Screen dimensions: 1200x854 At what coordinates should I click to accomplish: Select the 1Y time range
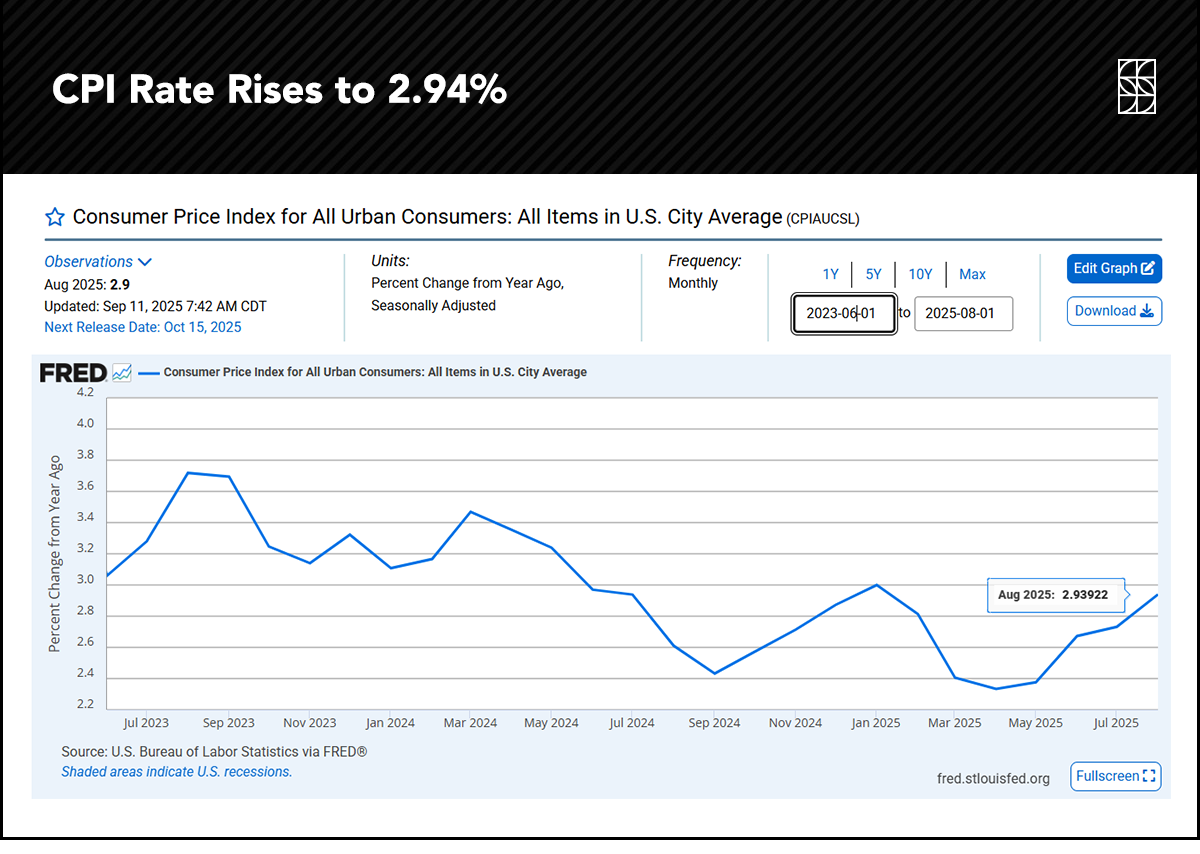pos(830,274)
